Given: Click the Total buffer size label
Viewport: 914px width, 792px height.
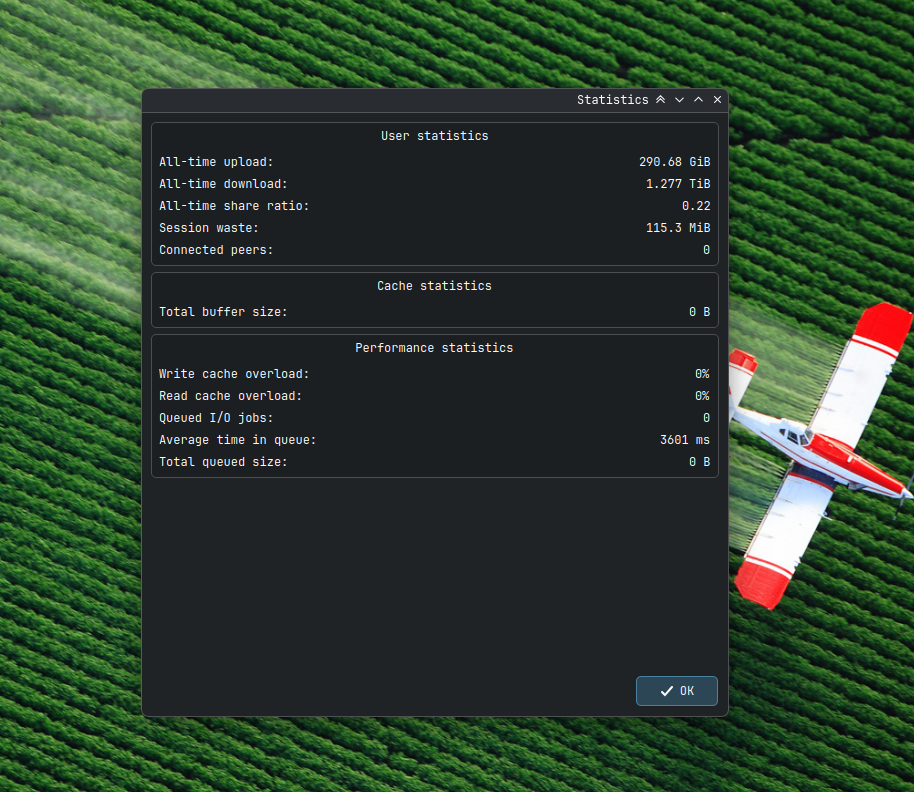Looking at the screenshot, I should point(223,312).
